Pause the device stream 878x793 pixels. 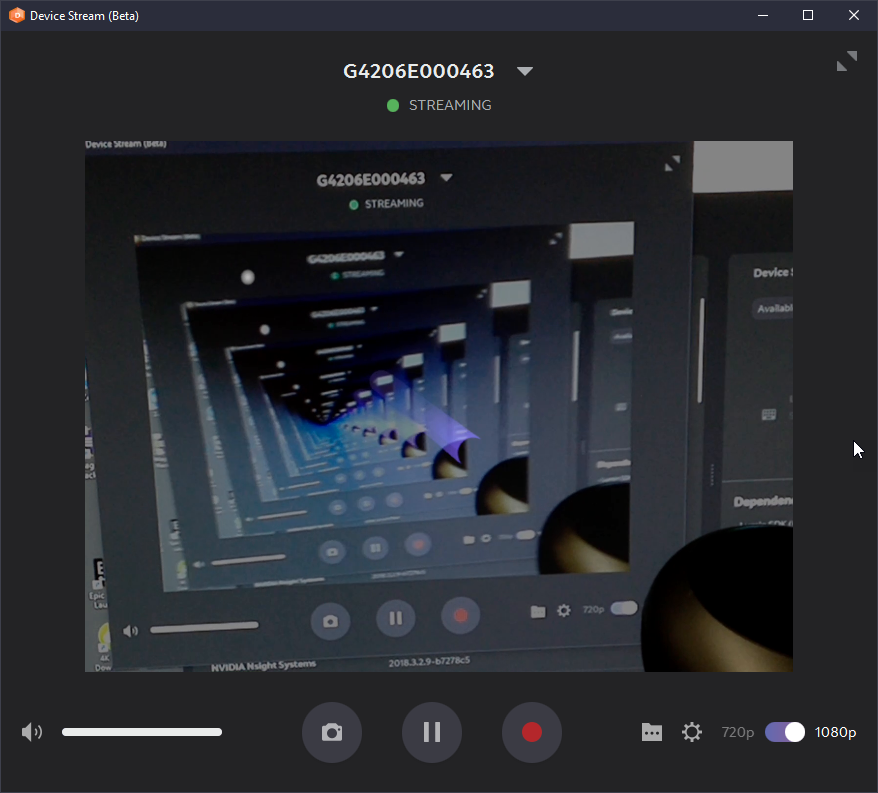coord(431,732)
